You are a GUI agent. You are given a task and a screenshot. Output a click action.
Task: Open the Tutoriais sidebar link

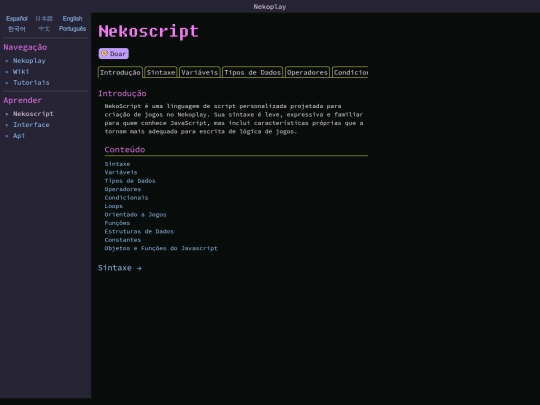[x=31, y=83]
